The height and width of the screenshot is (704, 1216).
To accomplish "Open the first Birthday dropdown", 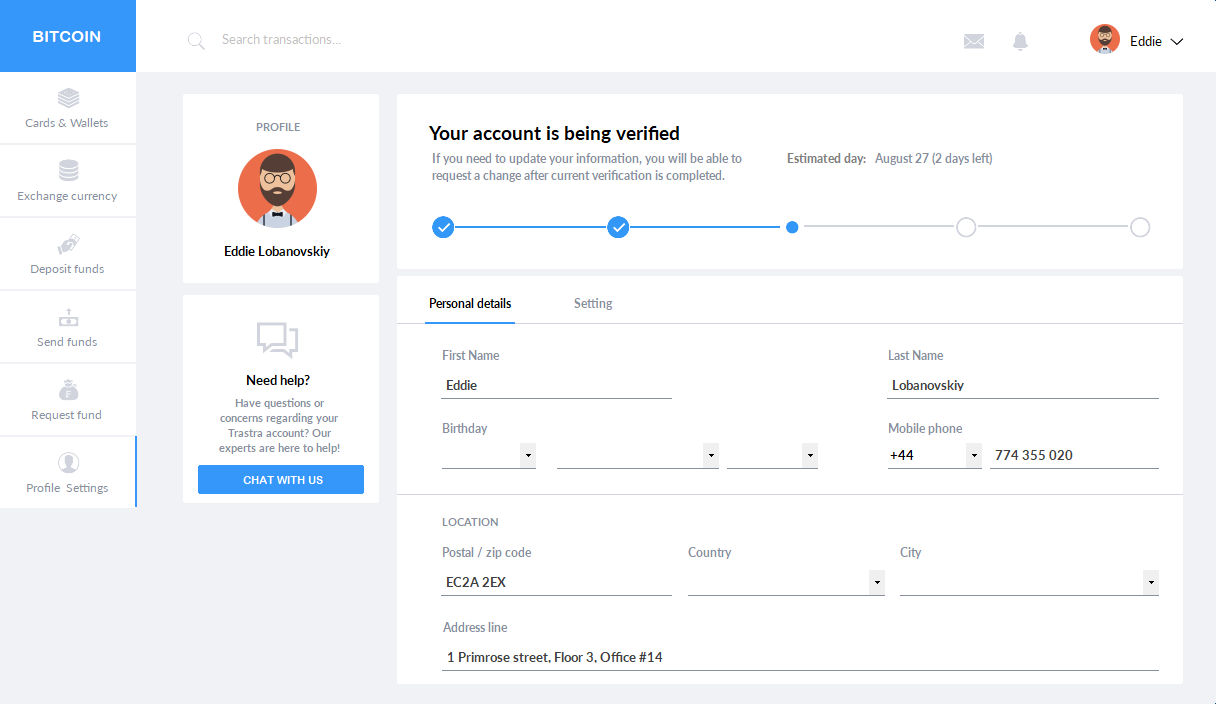I will click(x=489, y=456).
